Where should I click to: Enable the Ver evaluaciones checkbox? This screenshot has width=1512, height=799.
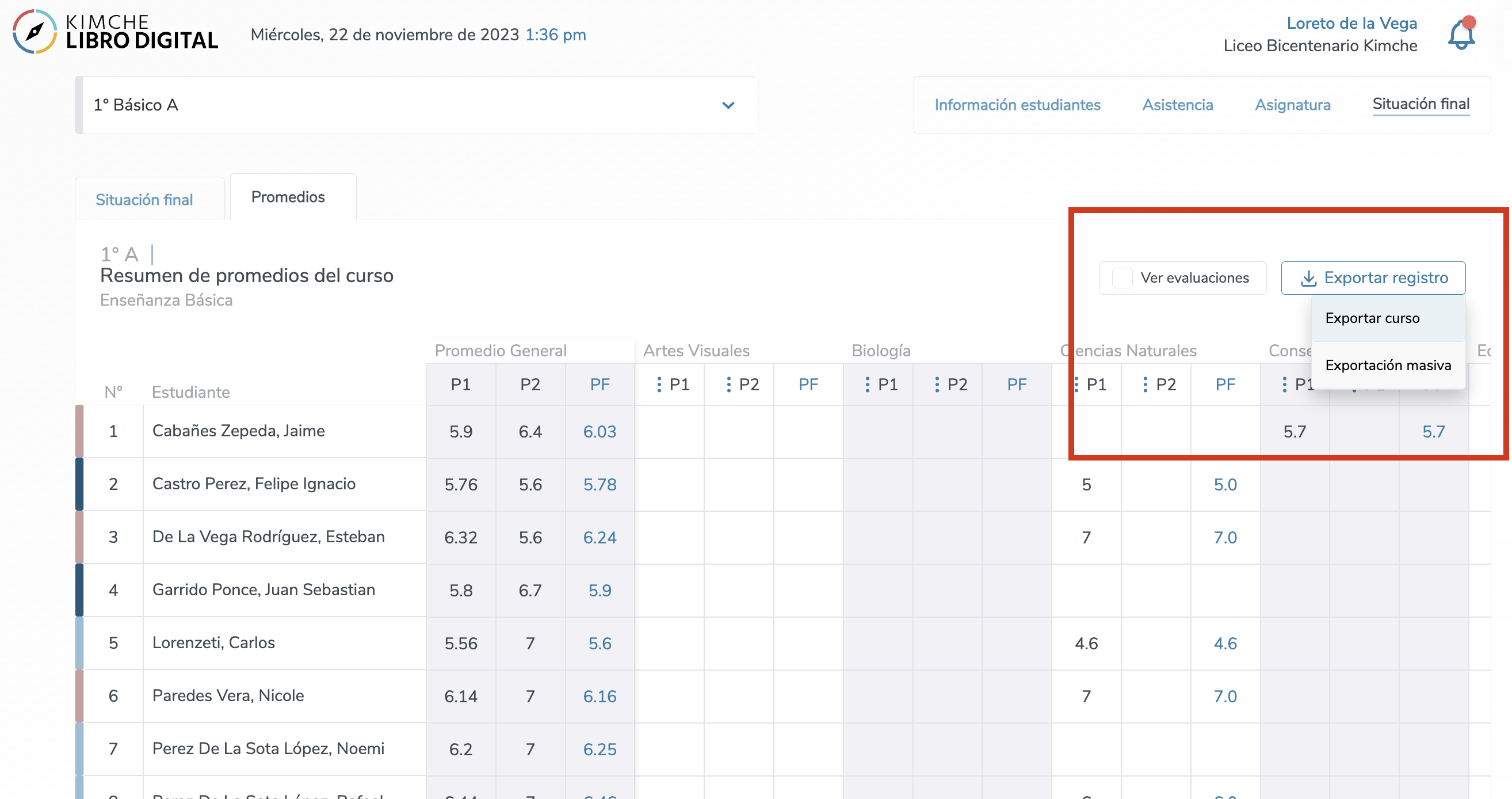coord(1122,277)
